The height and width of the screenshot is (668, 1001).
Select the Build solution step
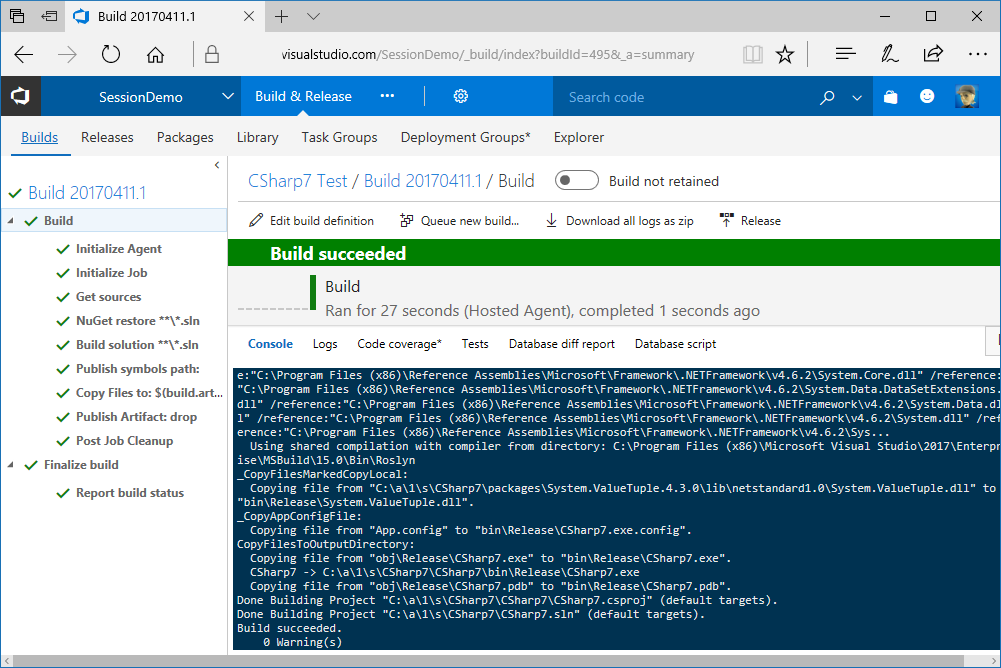(137, 345)
